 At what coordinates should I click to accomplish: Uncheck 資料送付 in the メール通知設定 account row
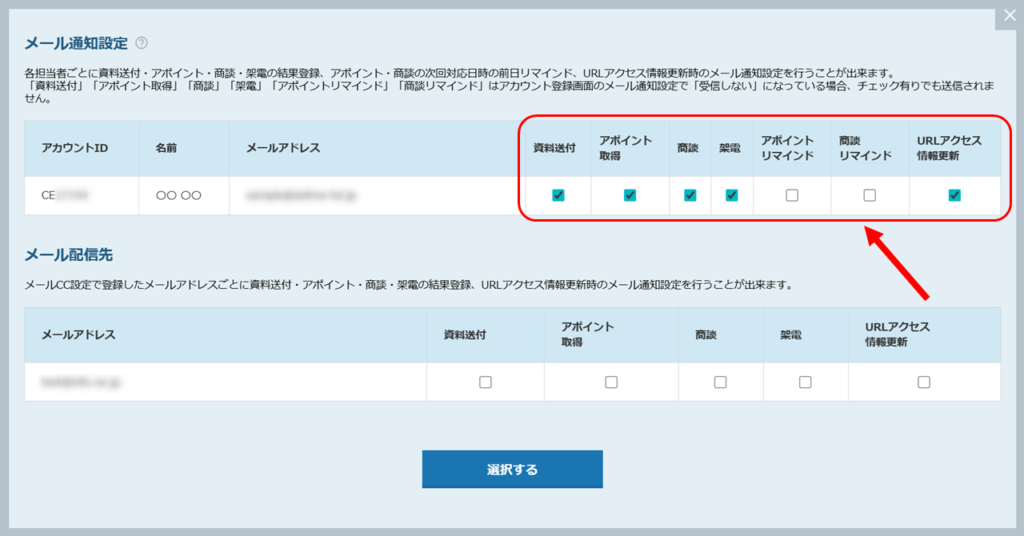point(558,195)
